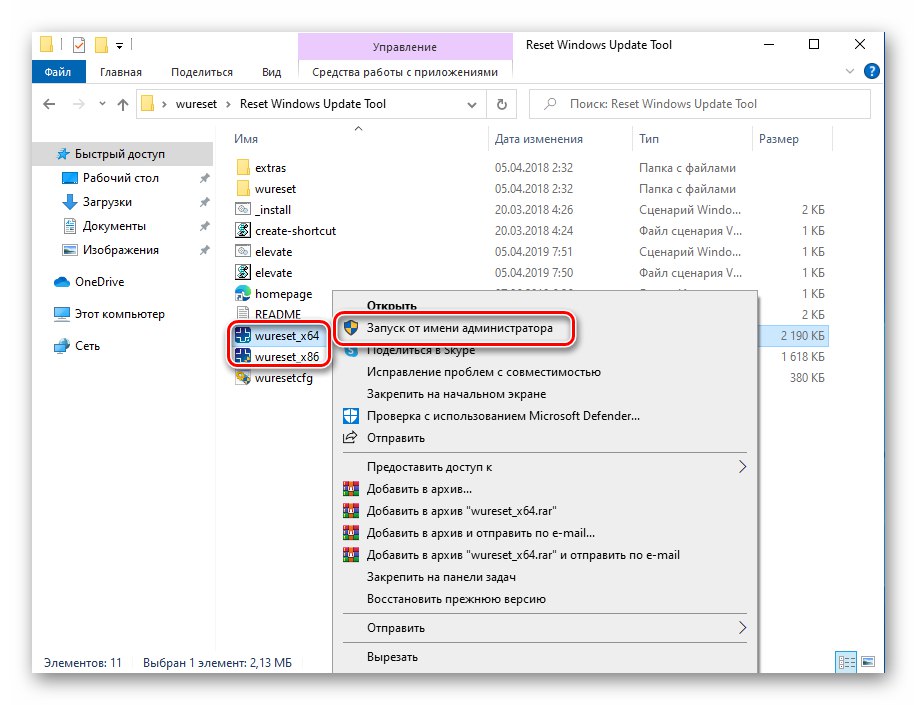The width and height of the screenshot is (917, 705).
Task: Open the extras folder icon
Action: pyautogui.click(x=243, y=168)
